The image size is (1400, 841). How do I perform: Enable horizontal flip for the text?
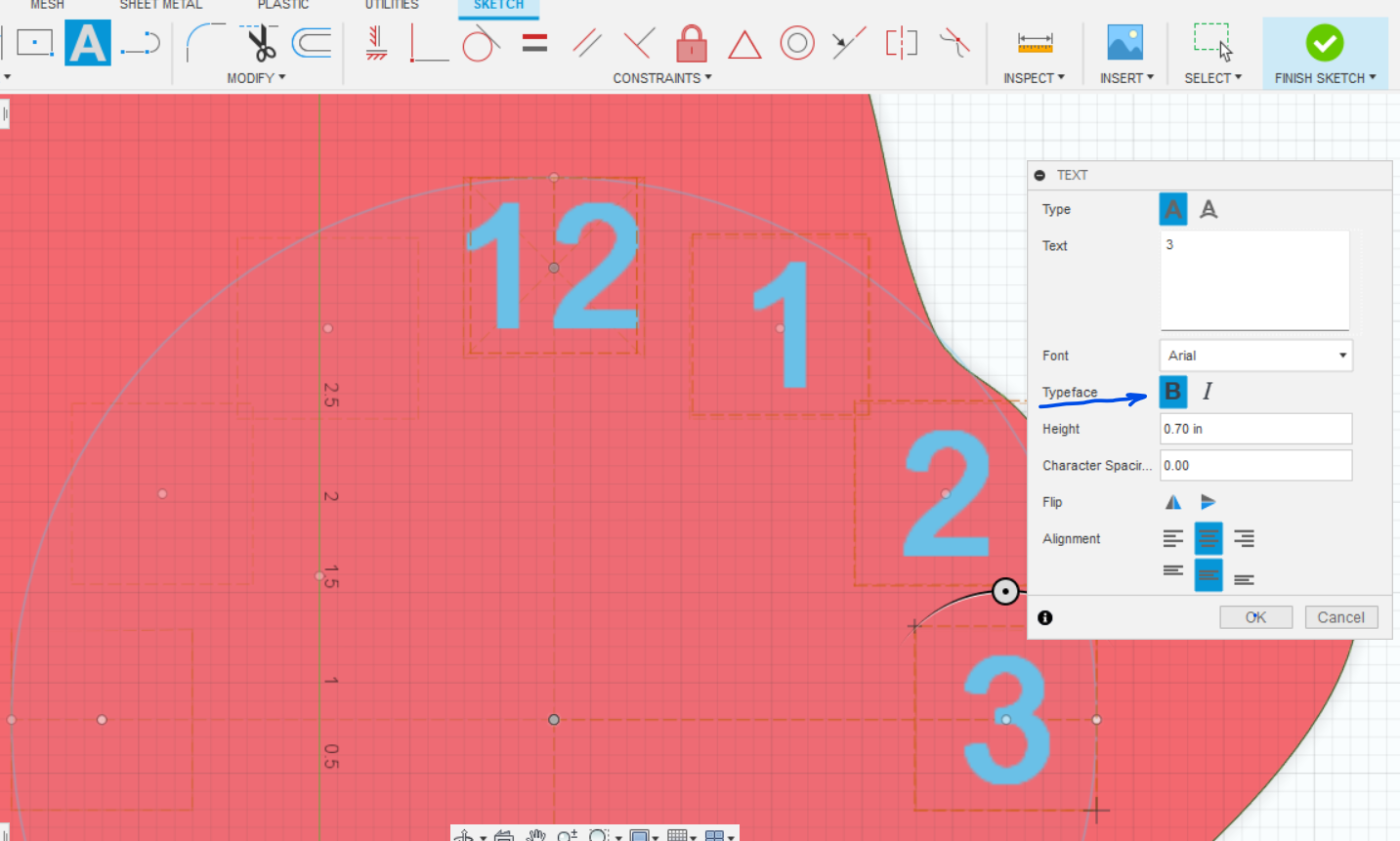point(1172,501)
